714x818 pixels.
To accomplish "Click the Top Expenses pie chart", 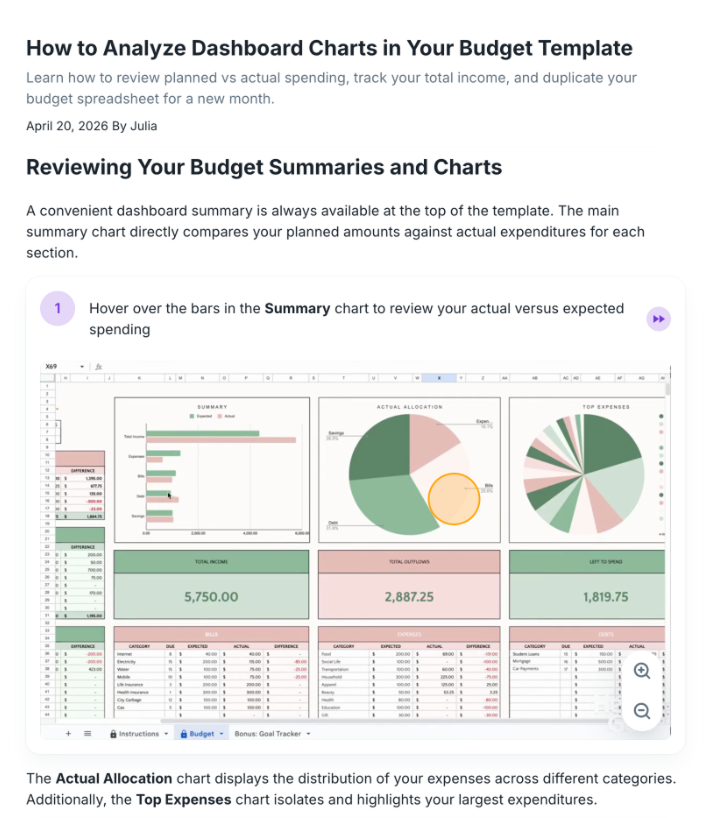I will coord(584,474).
